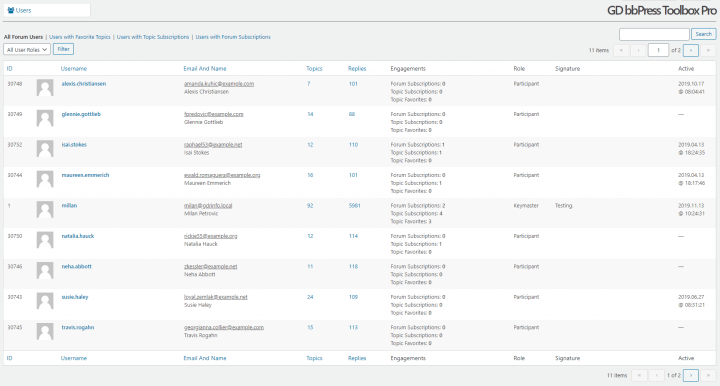Open glennie.gottlieb username link
This screenshot has height=386, width=720.
pyautogui.click(x=81, y=114)
